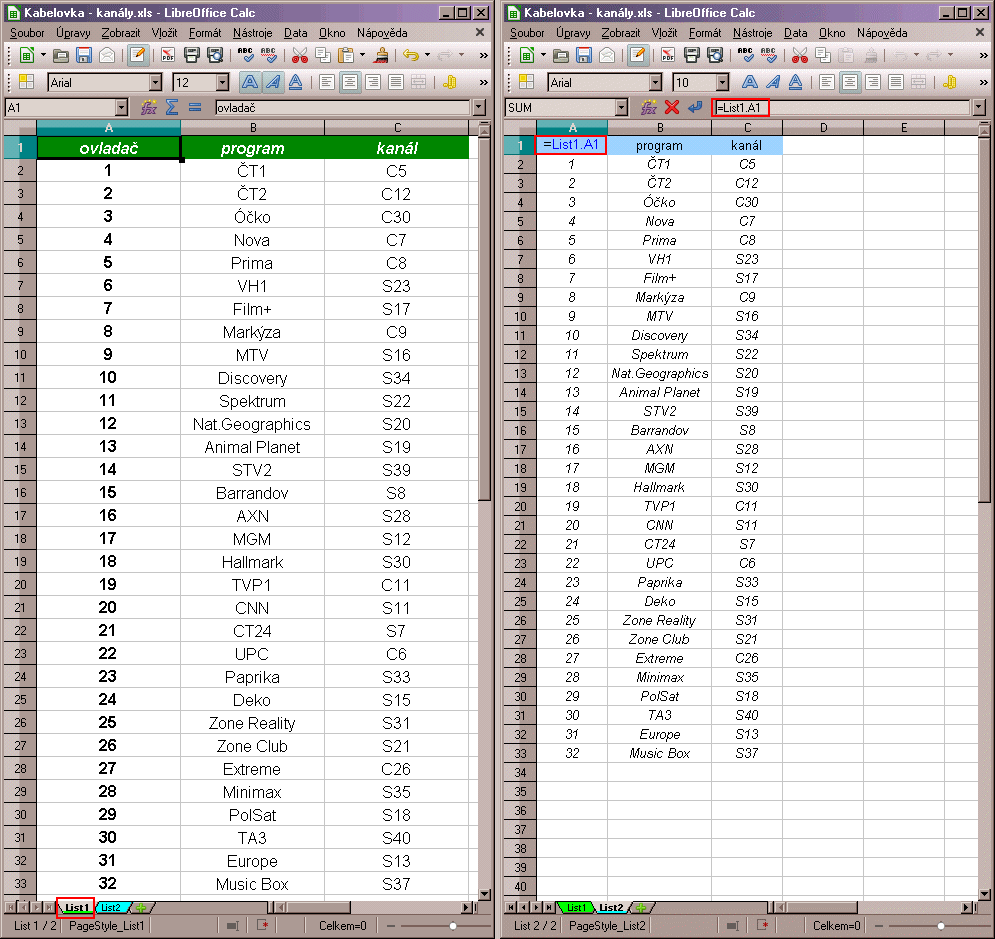Click the Open icon in the left window
Viewport: 995px width, 939px height.
tap(61, 56)
